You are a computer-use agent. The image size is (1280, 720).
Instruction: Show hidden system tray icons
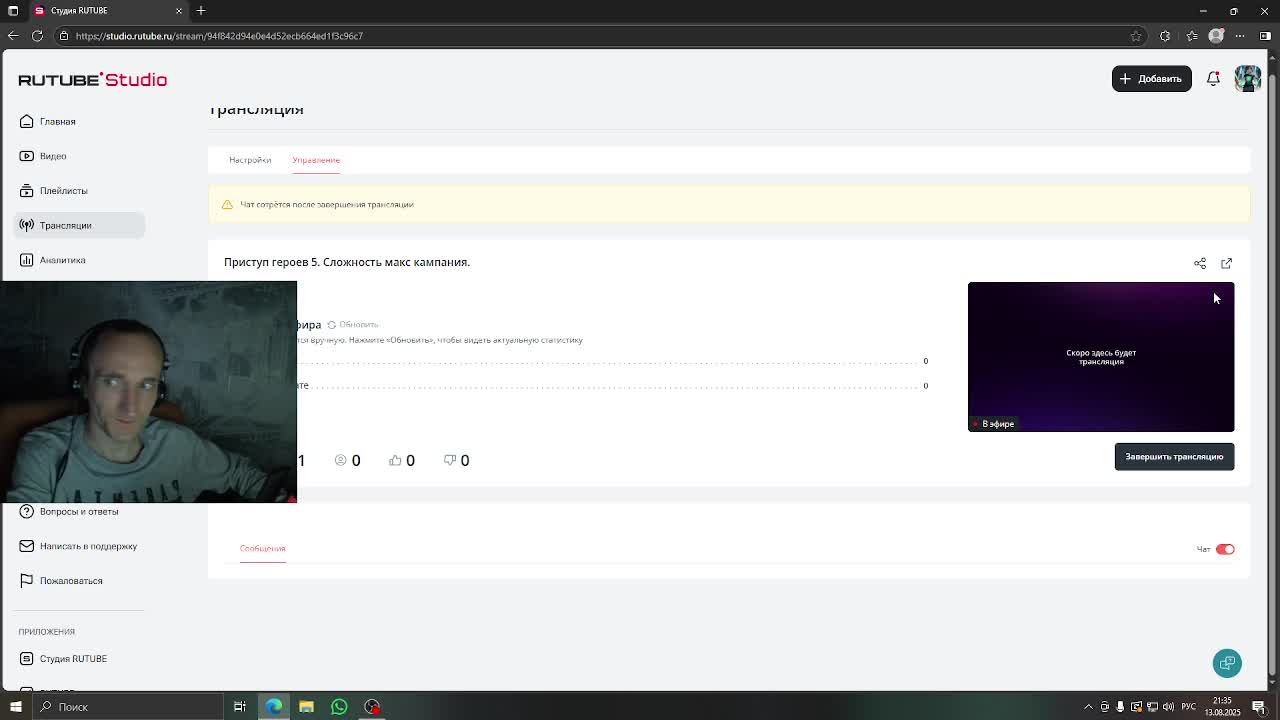click(x=1089, y=707)
